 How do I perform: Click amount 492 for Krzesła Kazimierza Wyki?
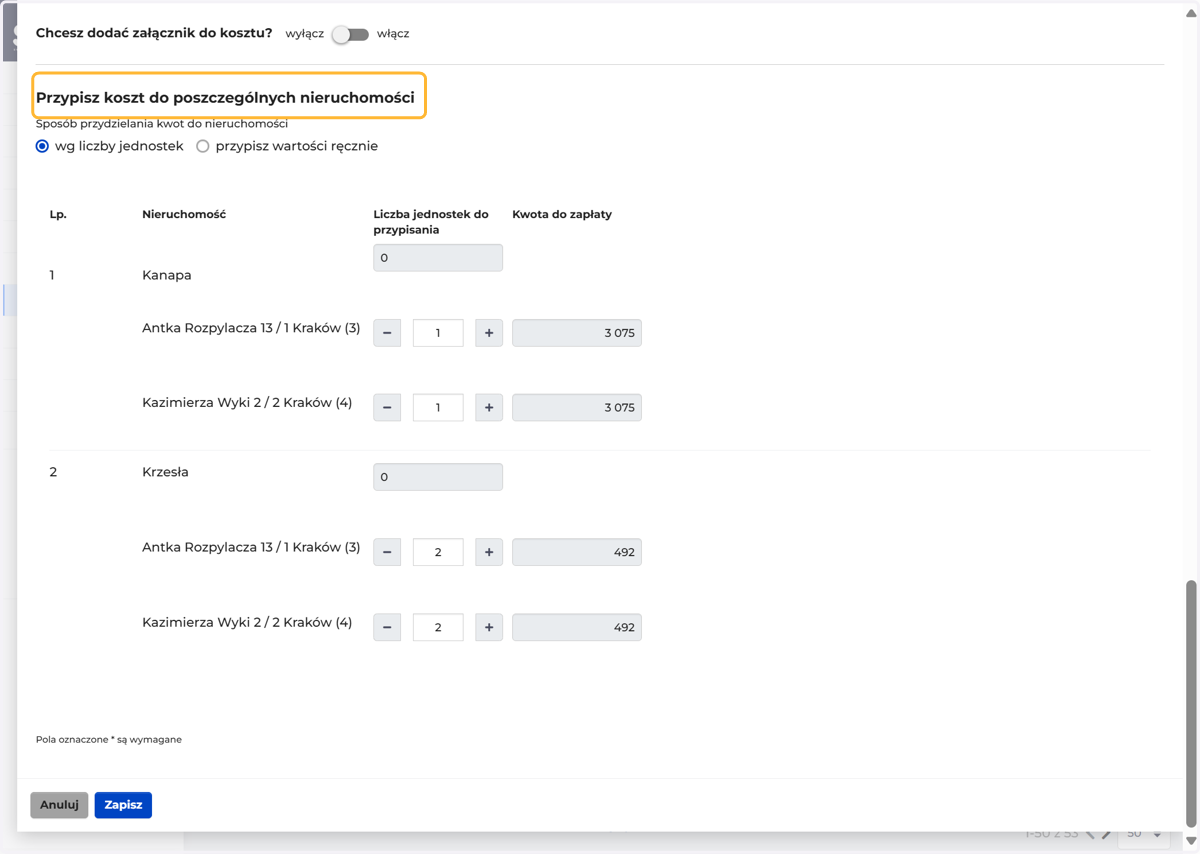point(577,627)
